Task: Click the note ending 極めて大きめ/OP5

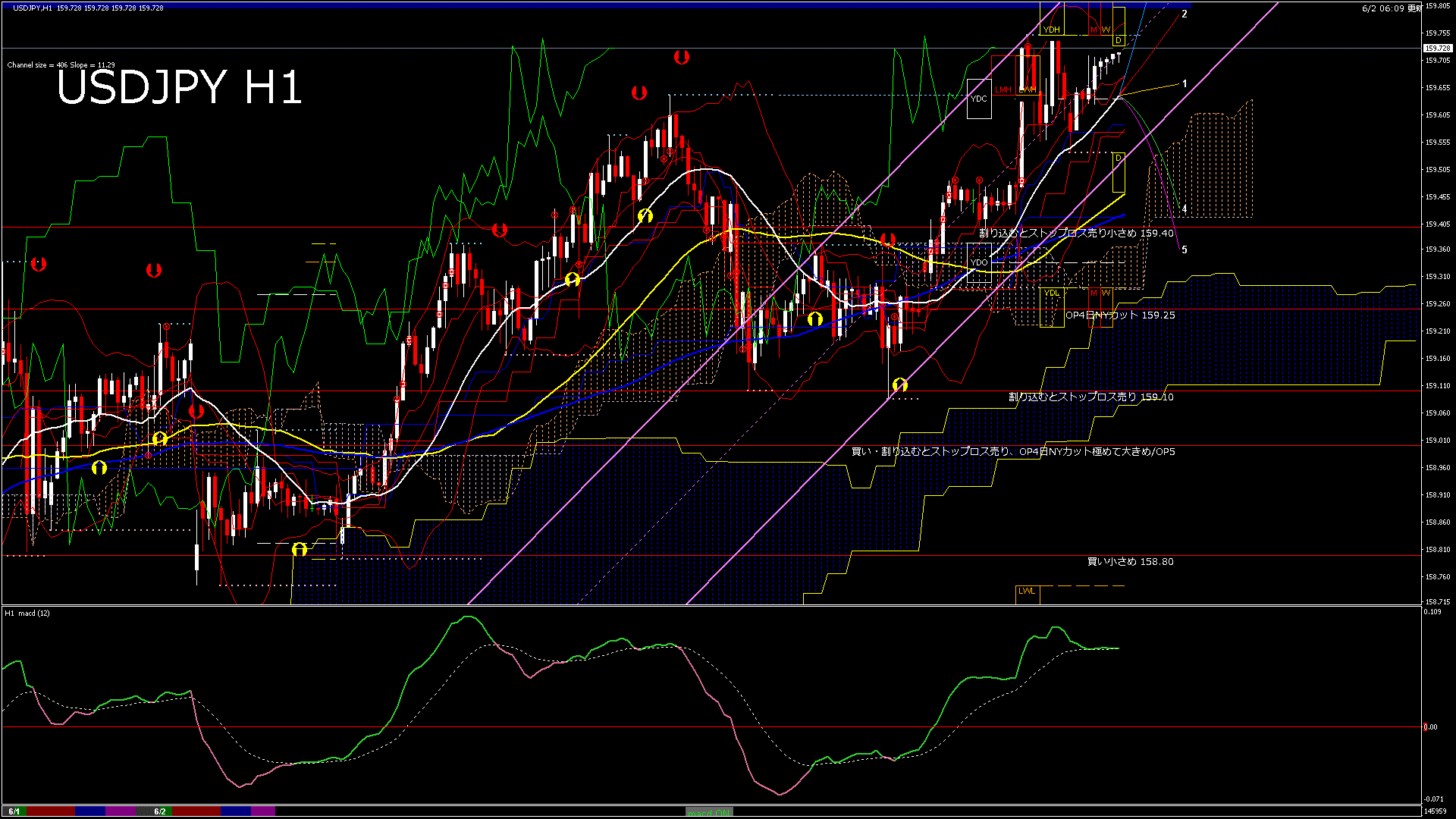Action: click(1013, 451)
